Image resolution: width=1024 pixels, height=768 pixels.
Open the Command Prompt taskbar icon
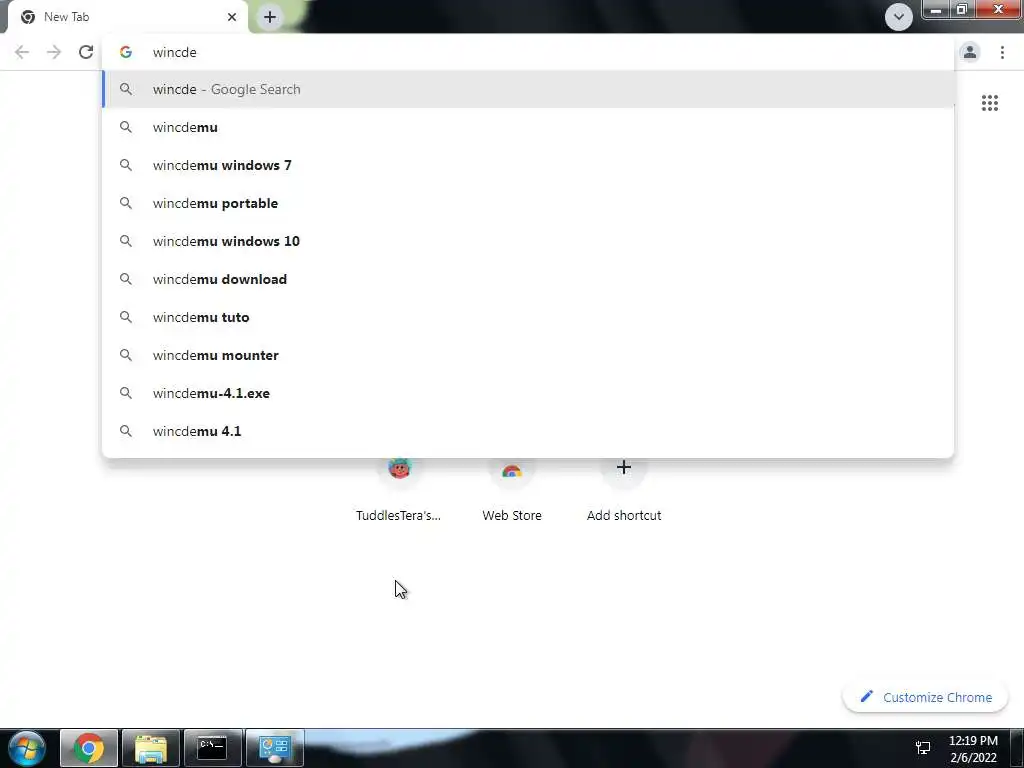(212, 748)
